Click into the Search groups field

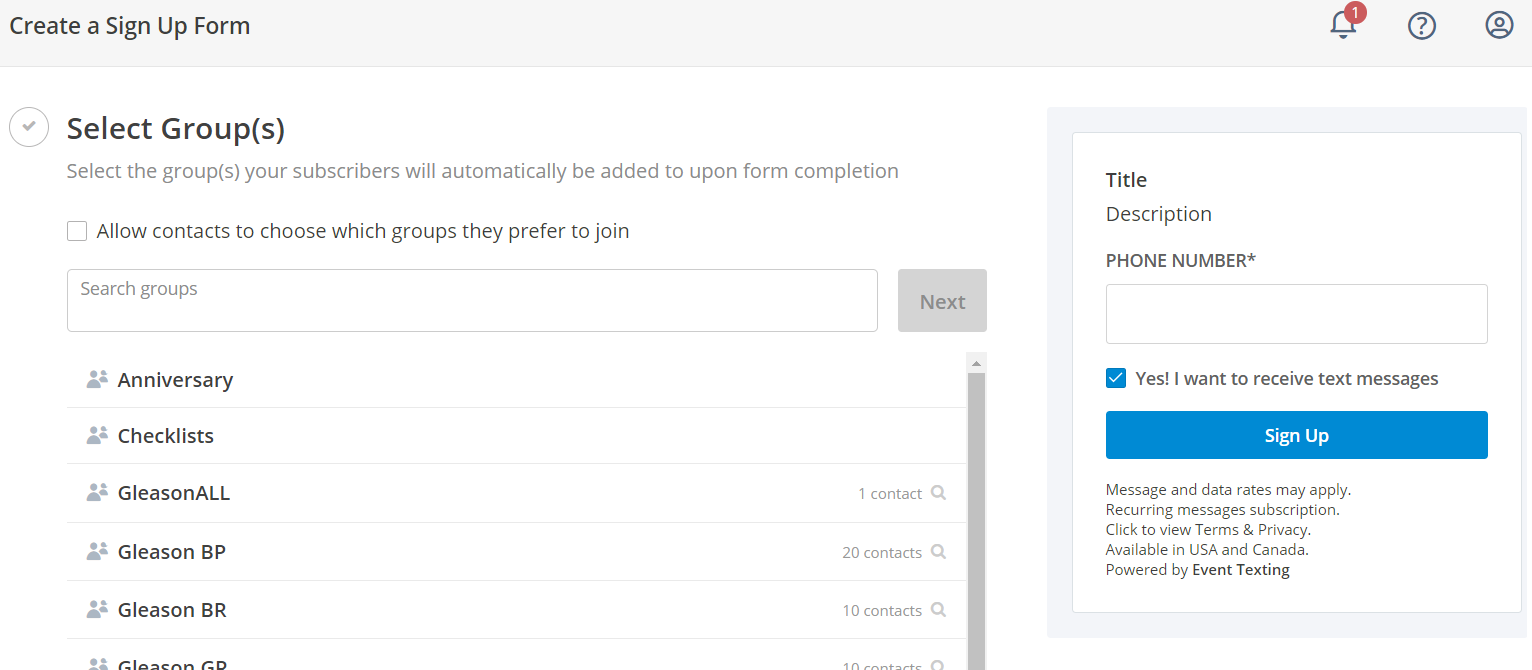472,300
